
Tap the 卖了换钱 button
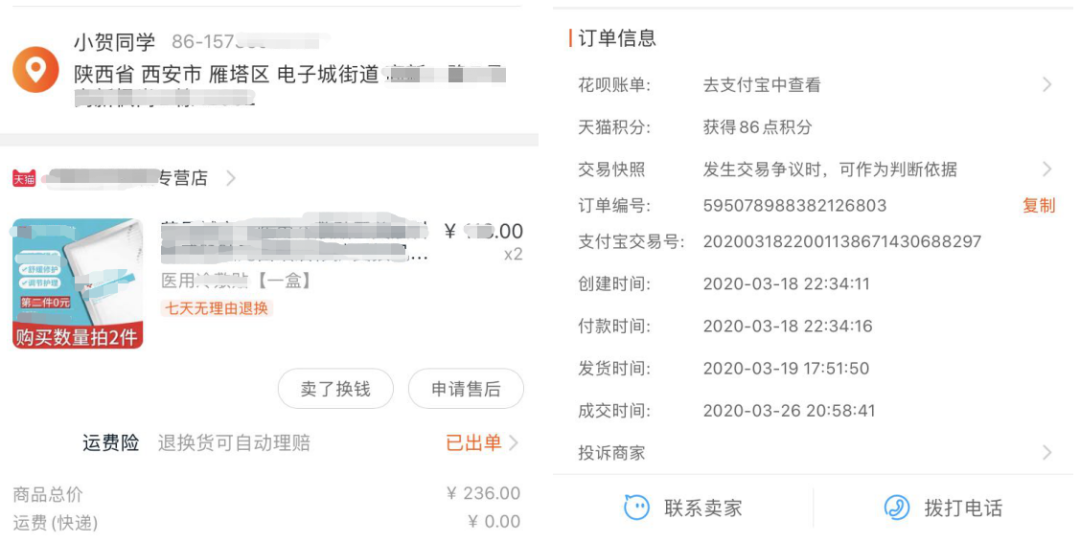pos(335,389)
